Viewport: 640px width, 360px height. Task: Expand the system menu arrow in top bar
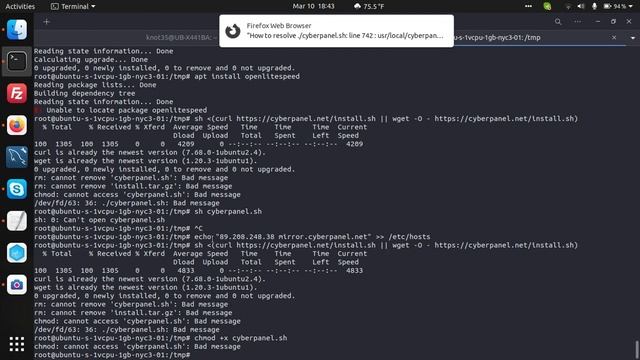pos(631,6)
